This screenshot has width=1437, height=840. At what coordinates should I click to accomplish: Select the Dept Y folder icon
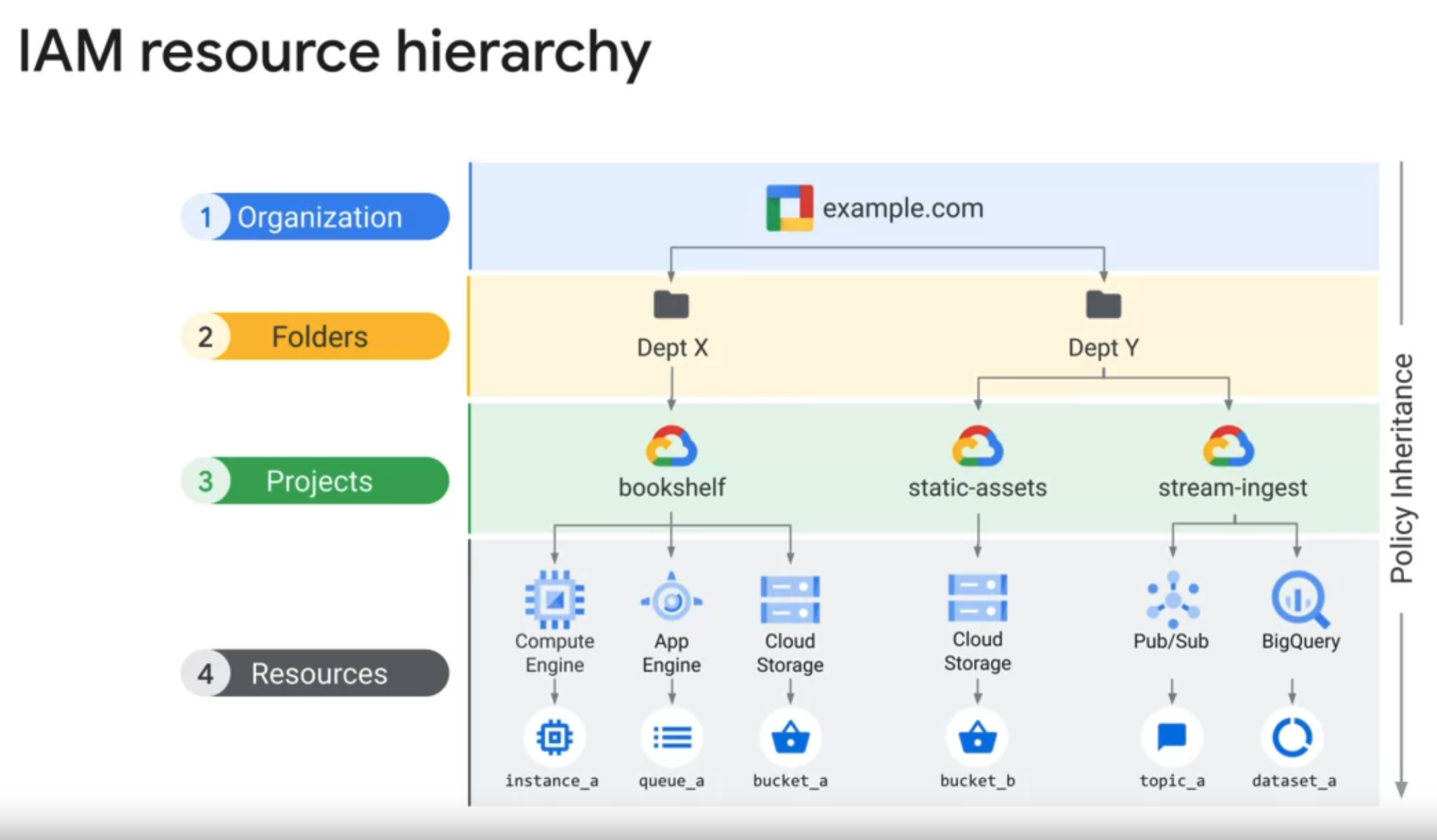[x=1103, y=305]
